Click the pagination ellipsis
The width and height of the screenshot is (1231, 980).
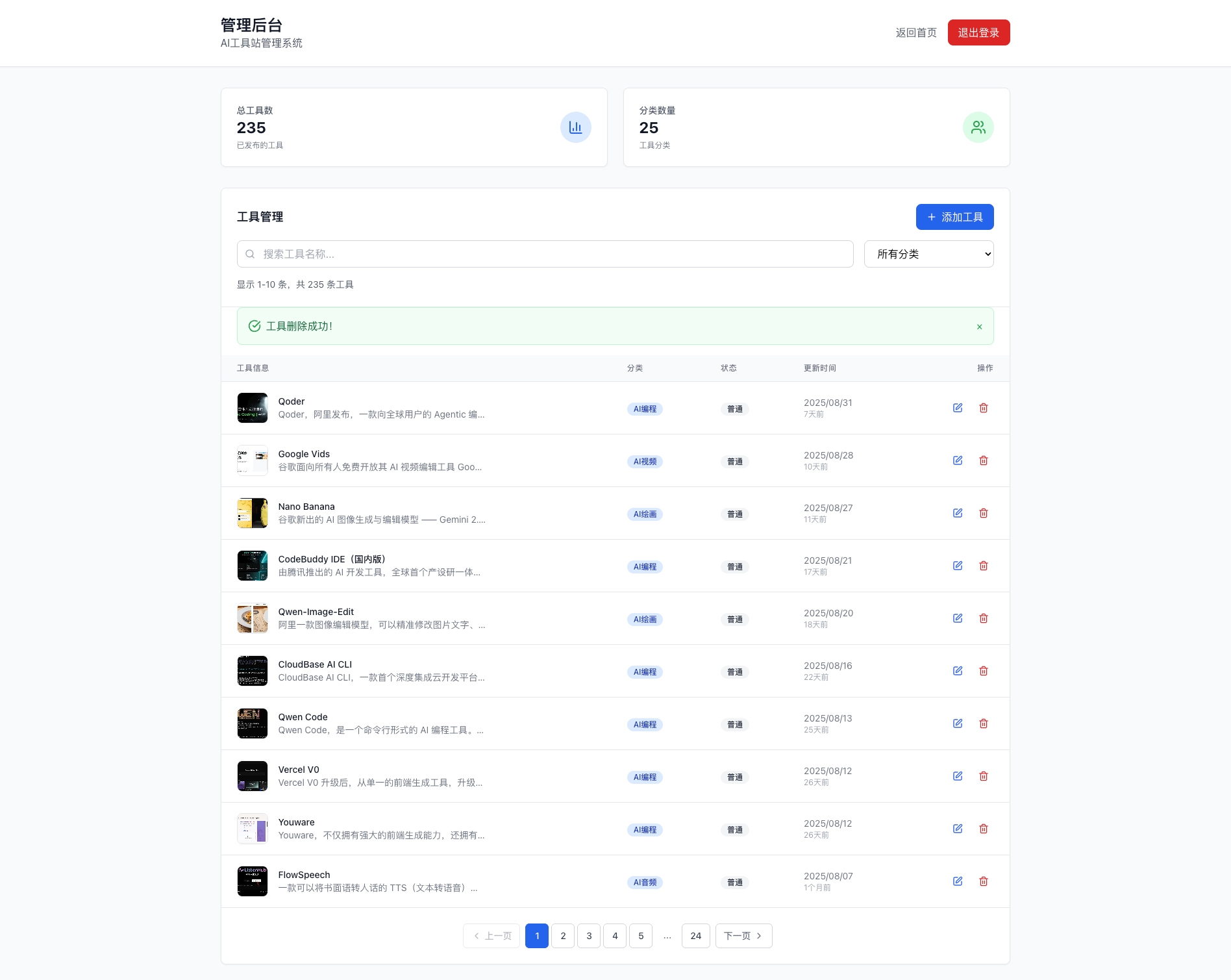coord(667,936)
